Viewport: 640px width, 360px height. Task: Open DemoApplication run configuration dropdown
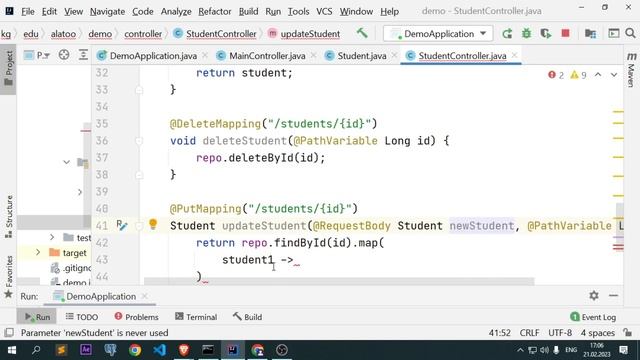tap(438, 33)
